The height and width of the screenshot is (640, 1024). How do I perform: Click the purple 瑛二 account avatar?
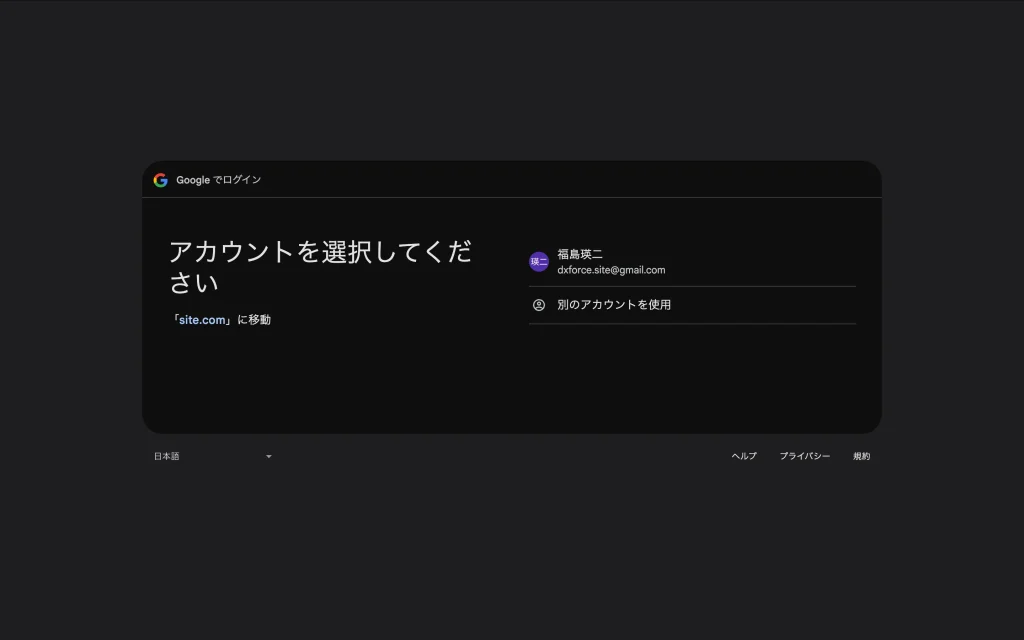tap(539, 262)
